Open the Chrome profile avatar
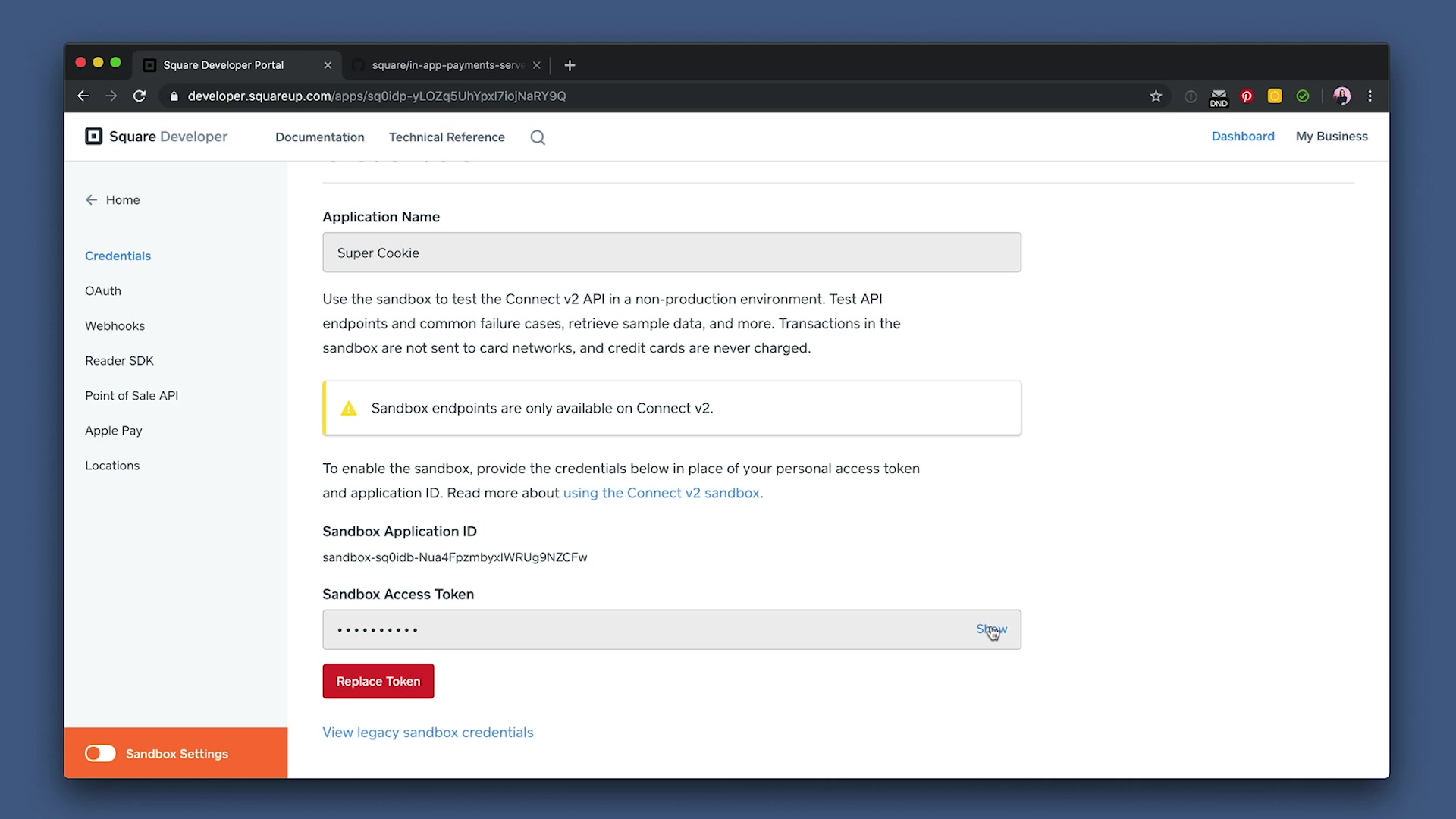 [x=1341, y=96]
